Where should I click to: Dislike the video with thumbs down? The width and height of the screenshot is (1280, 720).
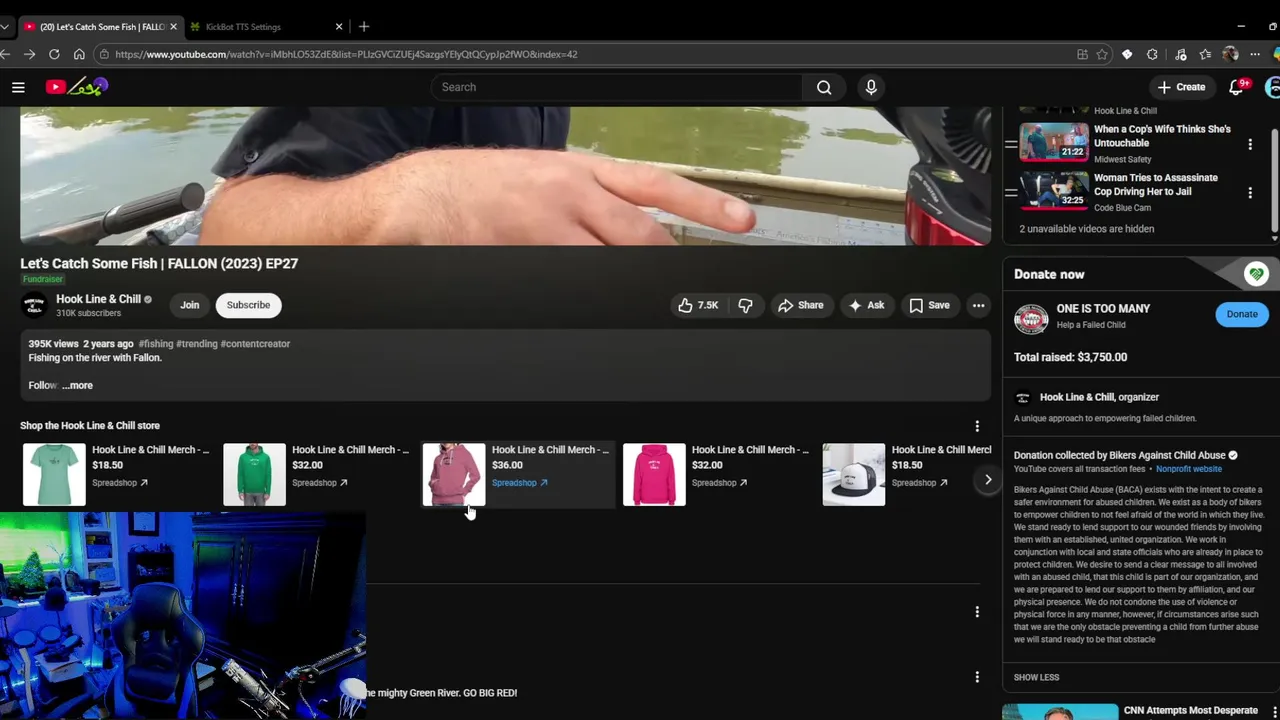click(x=745, y=305)
